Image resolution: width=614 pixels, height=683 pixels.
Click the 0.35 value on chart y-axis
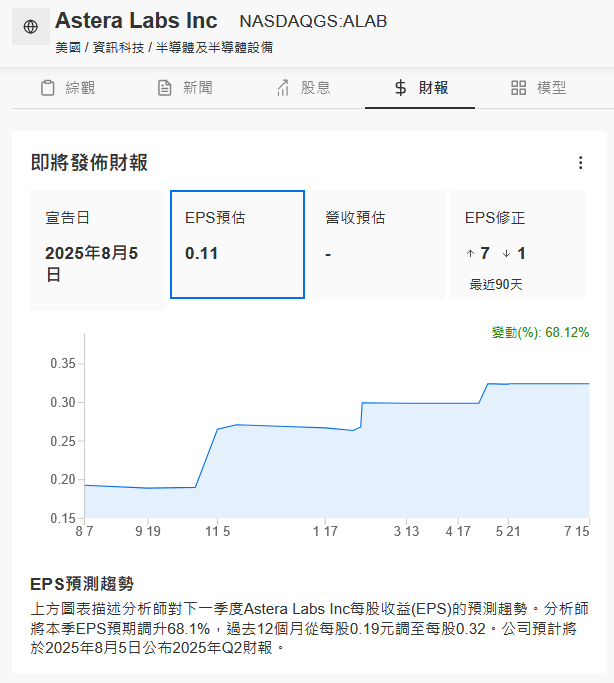coord(63,363)
